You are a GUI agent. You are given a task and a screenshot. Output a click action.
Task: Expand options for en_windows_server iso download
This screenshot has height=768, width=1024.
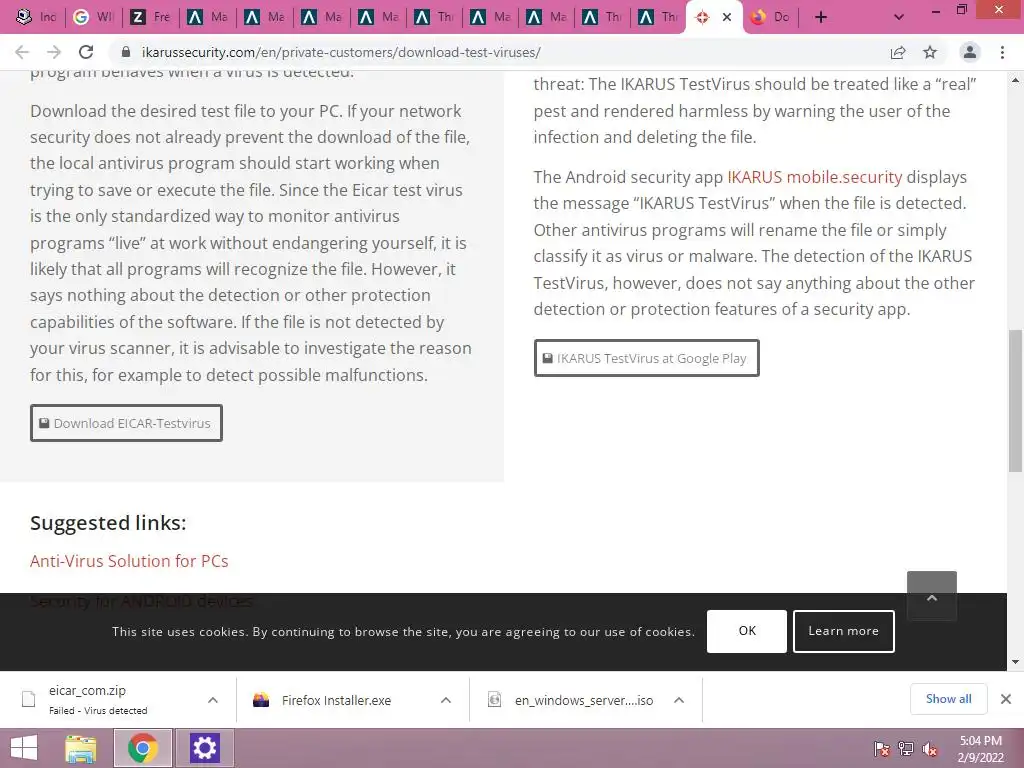(679, 700)
